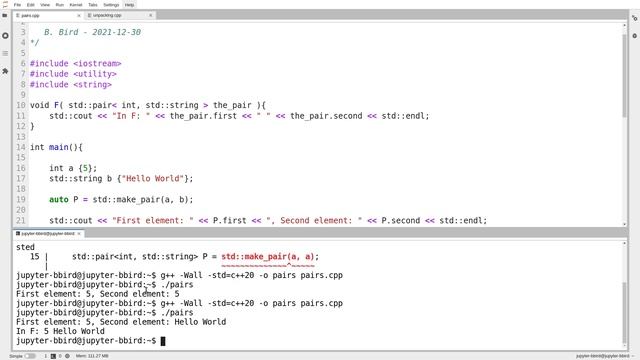
Task: Click 'the_pair.second' in line 11
Action: (x=326, y=116)
